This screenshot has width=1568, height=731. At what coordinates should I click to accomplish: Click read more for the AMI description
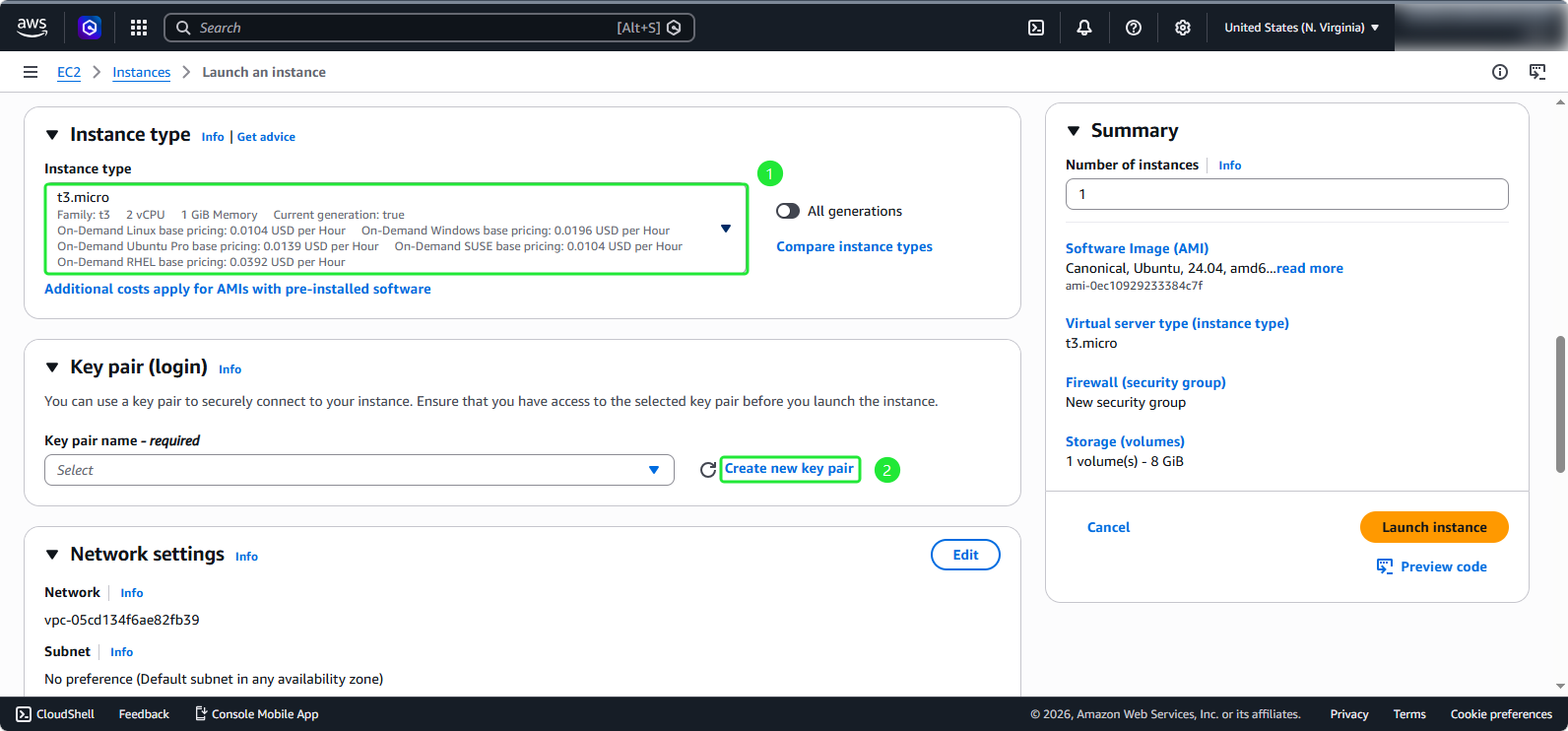point(1310,268)
